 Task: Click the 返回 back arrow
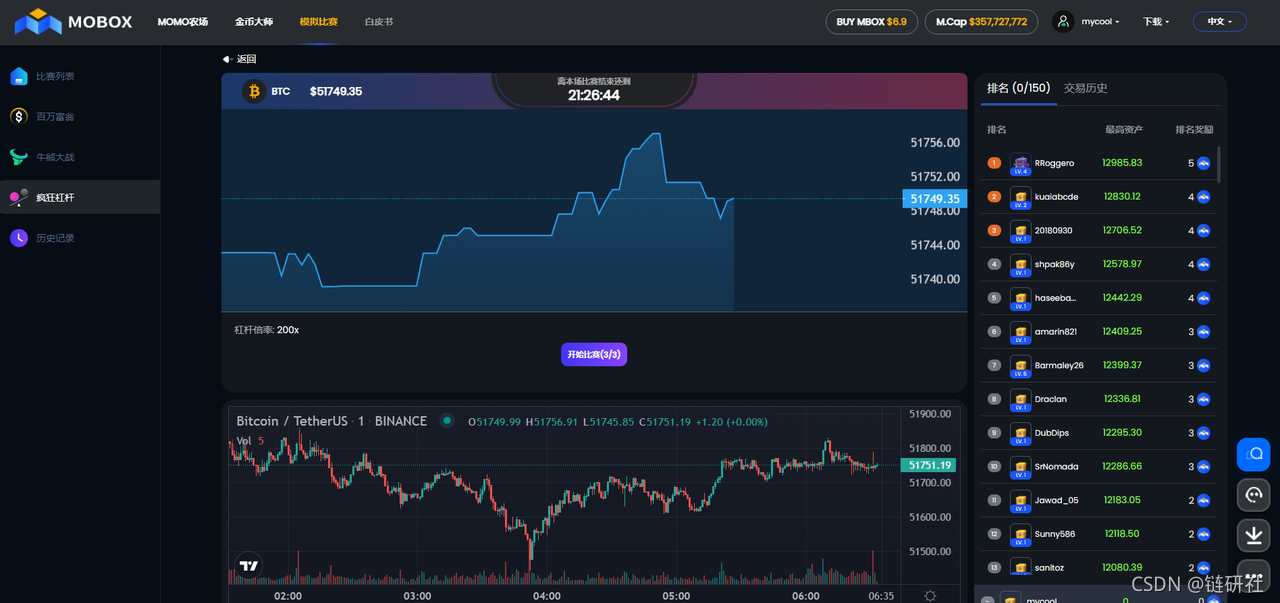click(227, 59)
